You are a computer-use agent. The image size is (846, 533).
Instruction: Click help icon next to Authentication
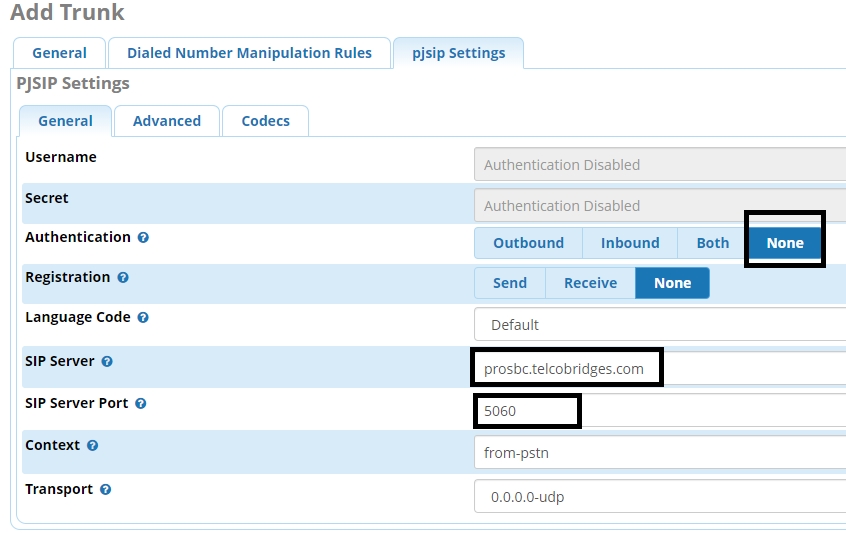143,238
